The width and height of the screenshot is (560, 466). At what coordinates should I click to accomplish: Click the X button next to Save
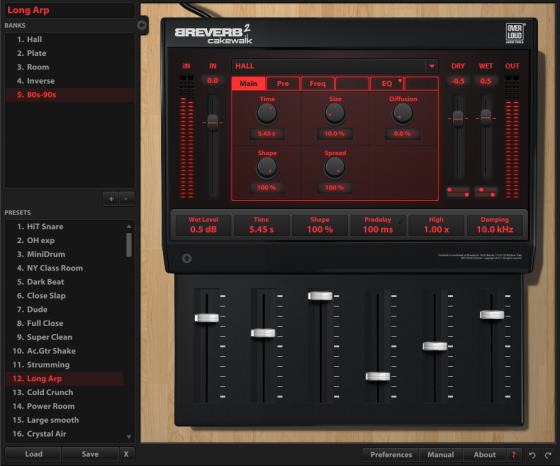(x=126, y=454)
